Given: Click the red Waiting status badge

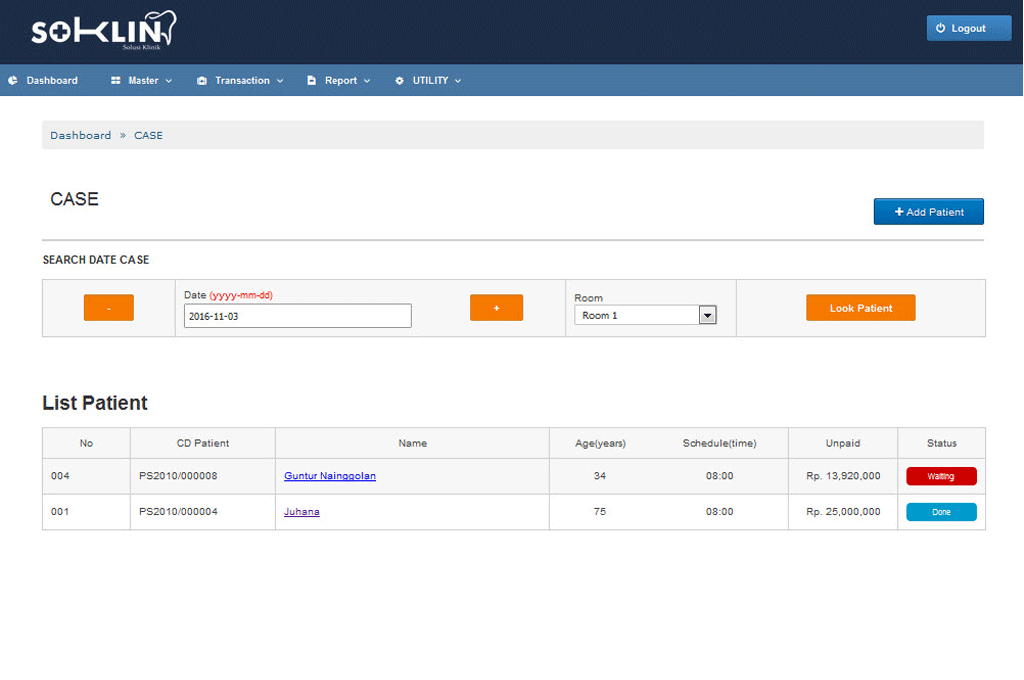Looking at the screenshot, I should [941, 476].
